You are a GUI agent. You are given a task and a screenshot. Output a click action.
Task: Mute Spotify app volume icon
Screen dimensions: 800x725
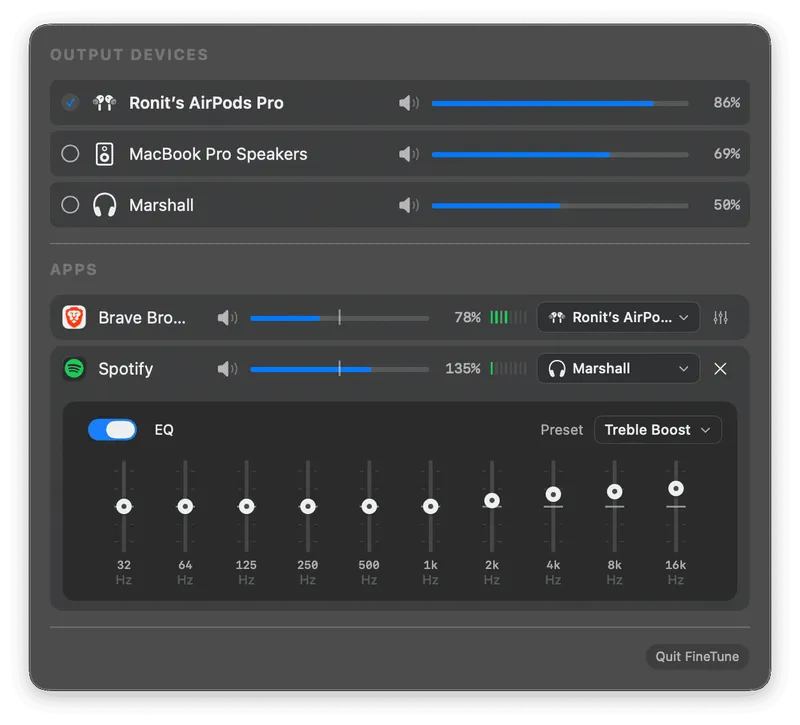pos(227,369)
